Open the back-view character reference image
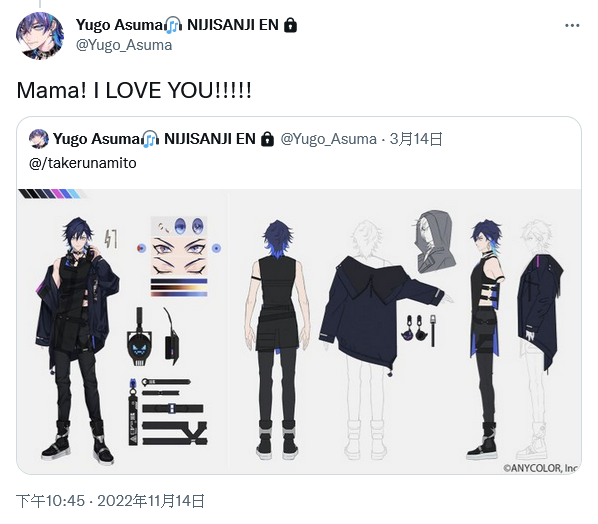The image size is (598, 524). [405, 329]
